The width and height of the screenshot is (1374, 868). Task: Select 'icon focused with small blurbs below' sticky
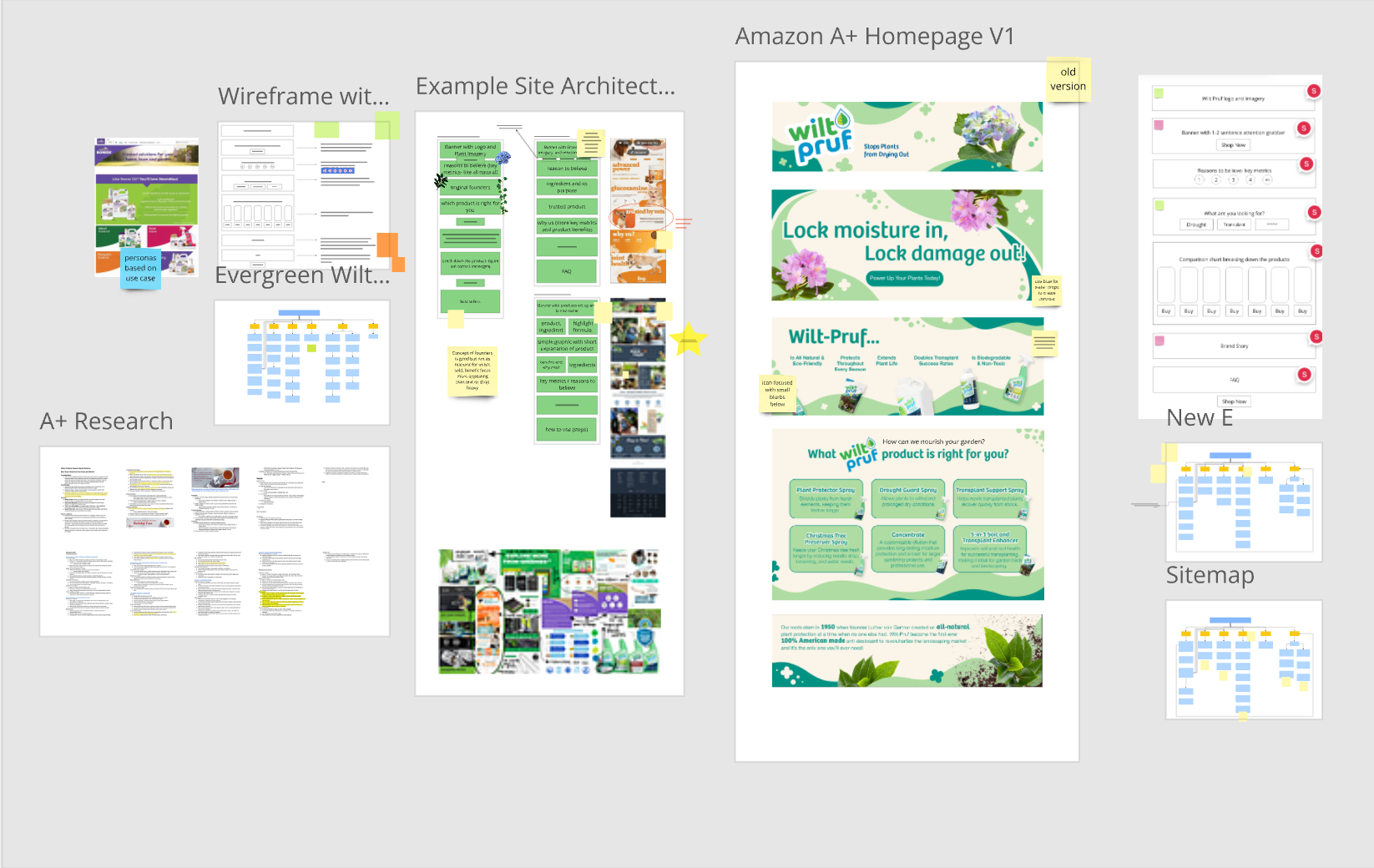[x=777, y=393]
